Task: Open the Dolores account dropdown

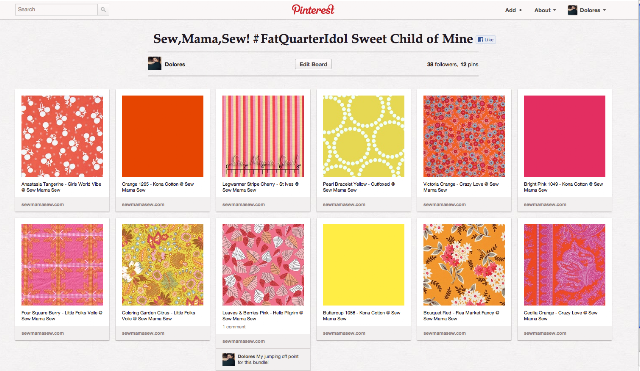Action: tap(593, 10)
